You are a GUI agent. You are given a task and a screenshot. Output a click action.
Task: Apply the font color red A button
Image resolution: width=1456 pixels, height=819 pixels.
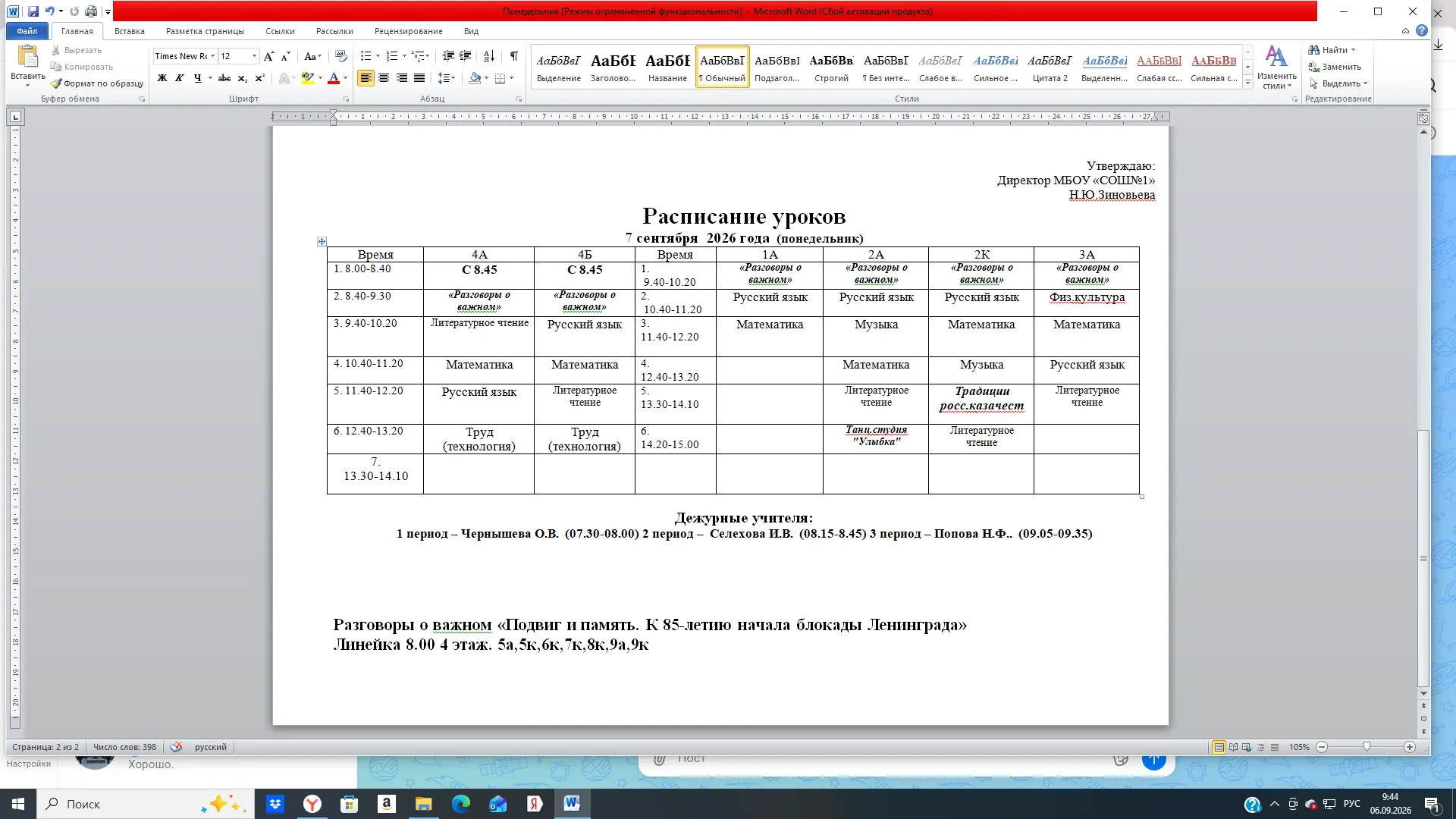333,78
